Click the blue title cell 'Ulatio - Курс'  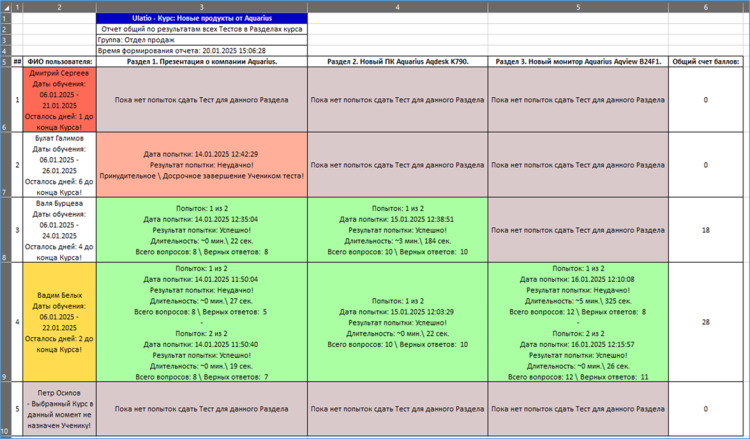pos(202,19)
